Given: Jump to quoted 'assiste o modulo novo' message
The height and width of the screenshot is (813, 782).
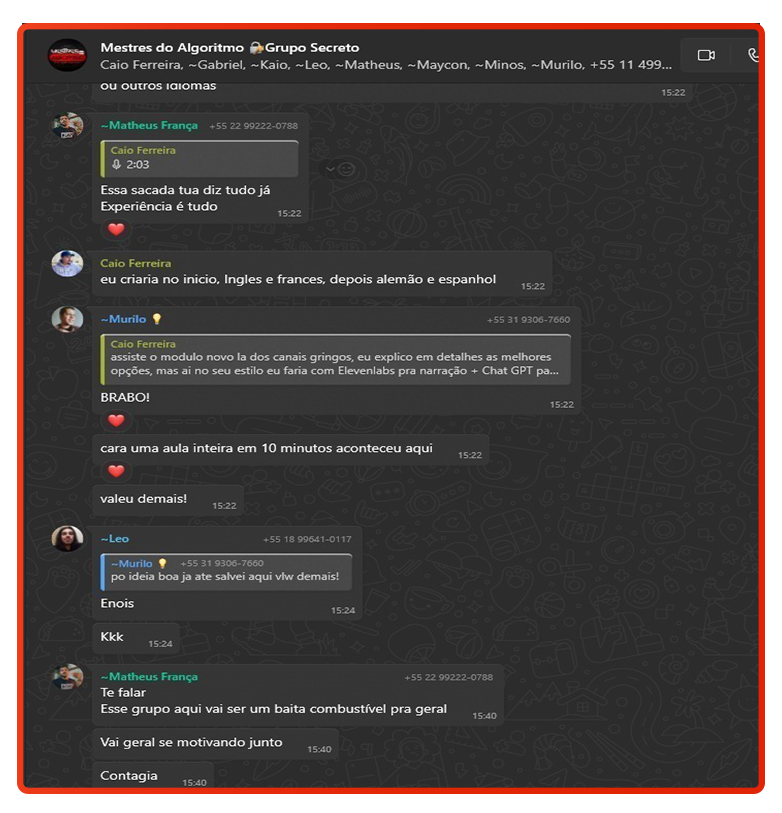Looking at the screenshot, I should point(336,359).
